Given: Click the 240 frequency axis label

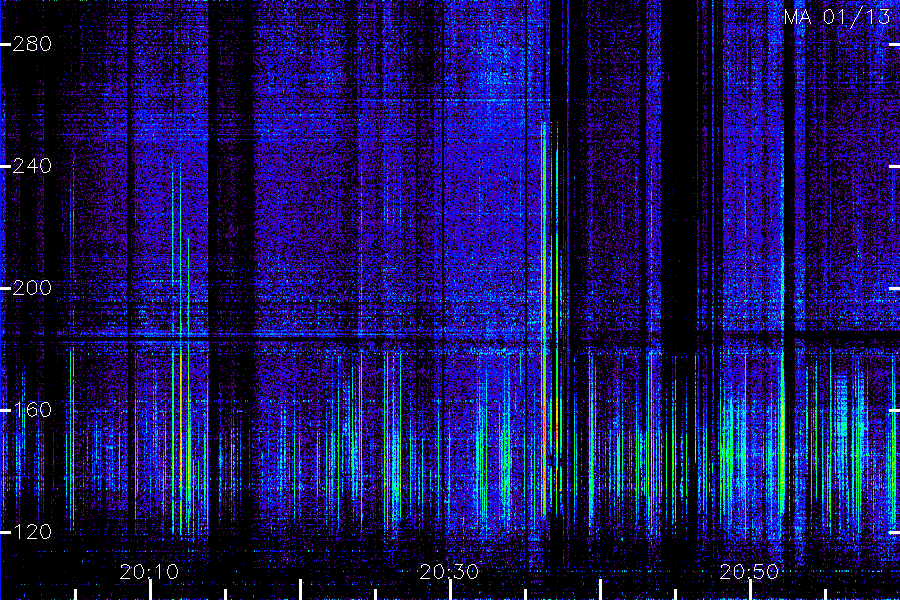Looking at the screenshot, I should (x=32, y=166).
